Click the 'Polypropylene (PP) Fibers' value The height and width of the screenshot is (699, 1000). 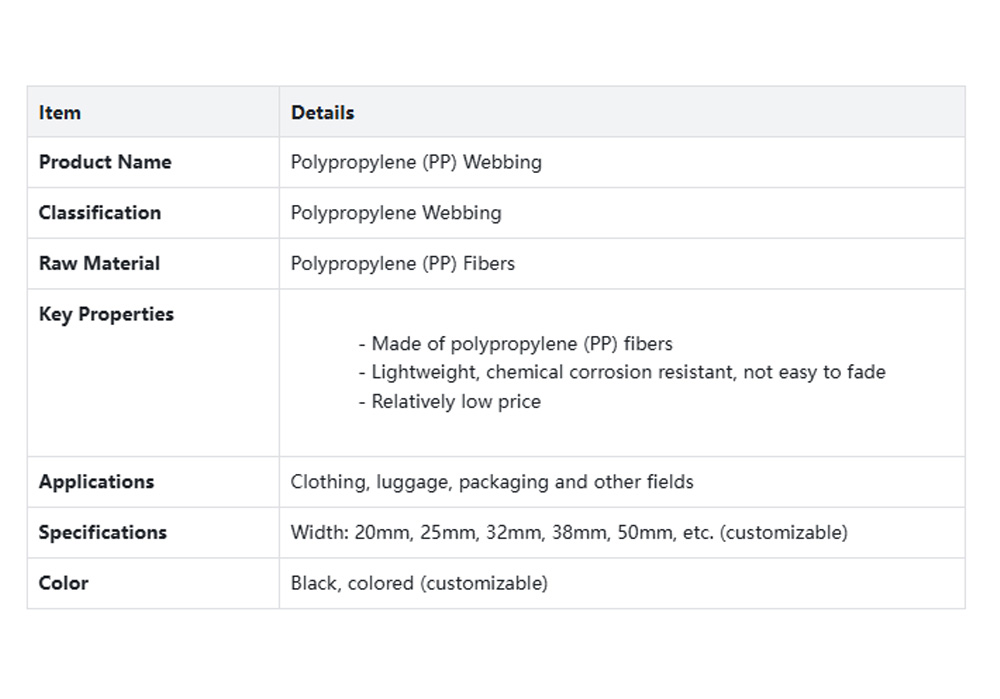(403, 264)
